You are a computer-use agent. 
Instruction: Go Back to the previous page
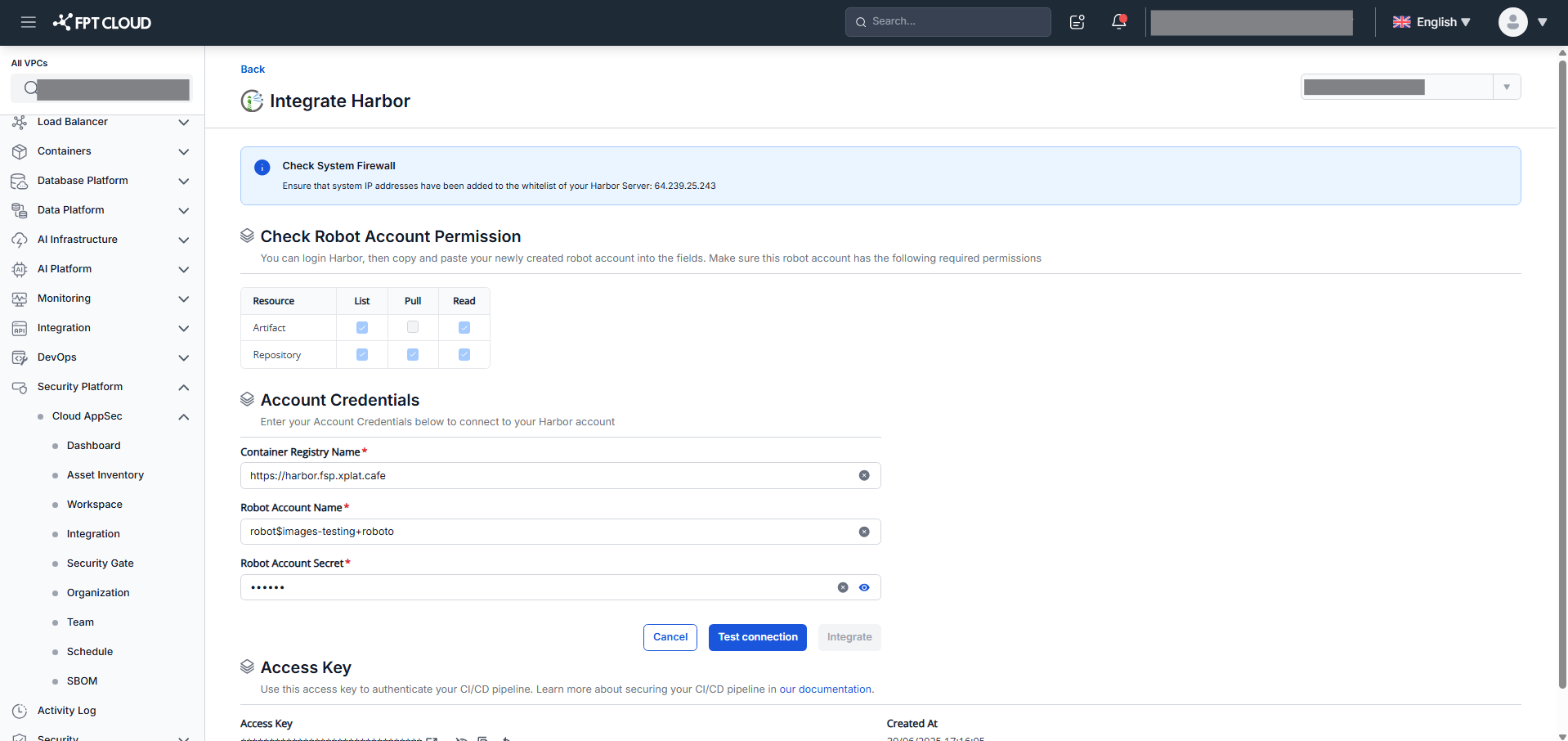pos(253,70)
